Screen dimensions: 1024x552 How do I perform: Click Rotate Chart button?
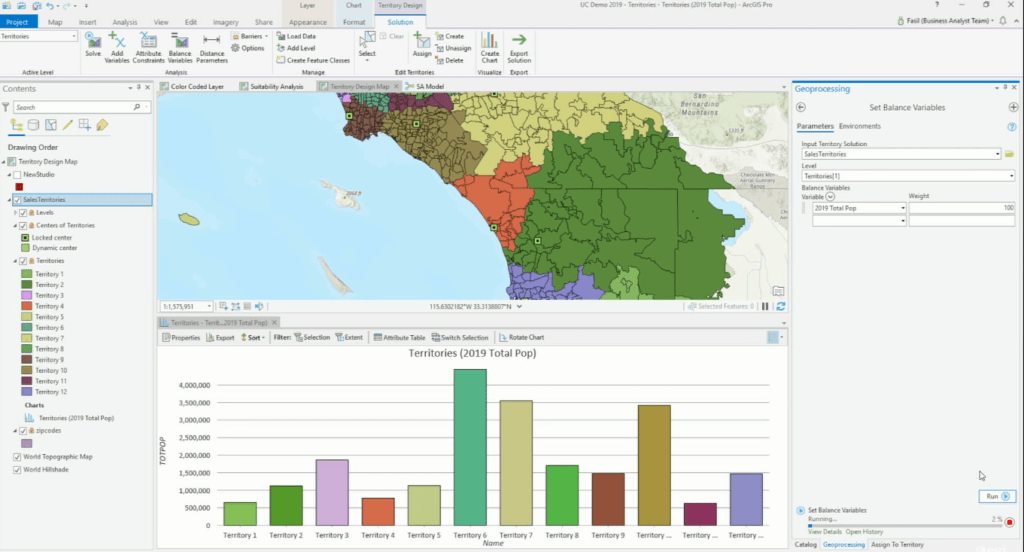[x=521, y=338]
